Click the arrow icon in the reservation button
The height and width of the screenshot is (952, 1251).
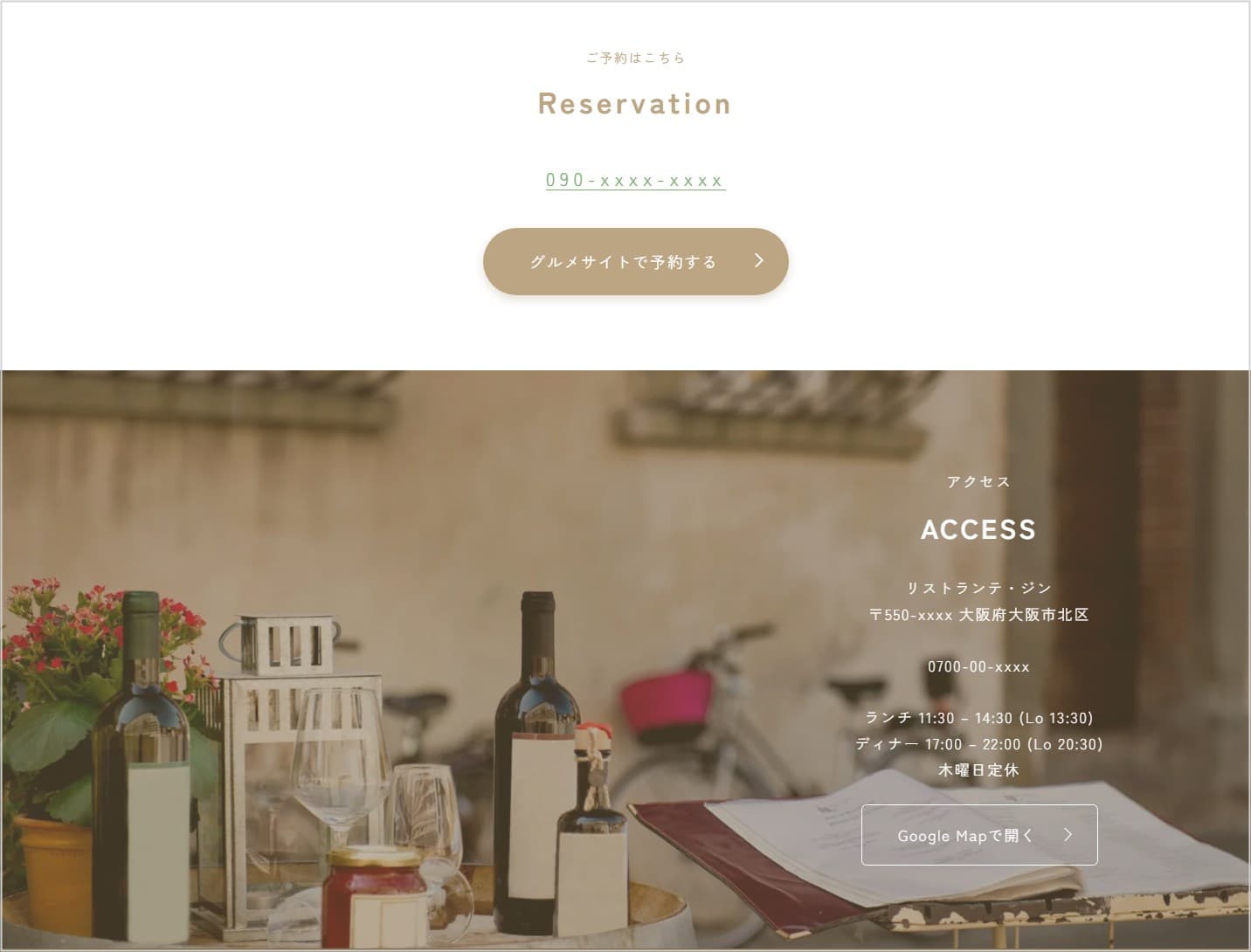[759, 260]
